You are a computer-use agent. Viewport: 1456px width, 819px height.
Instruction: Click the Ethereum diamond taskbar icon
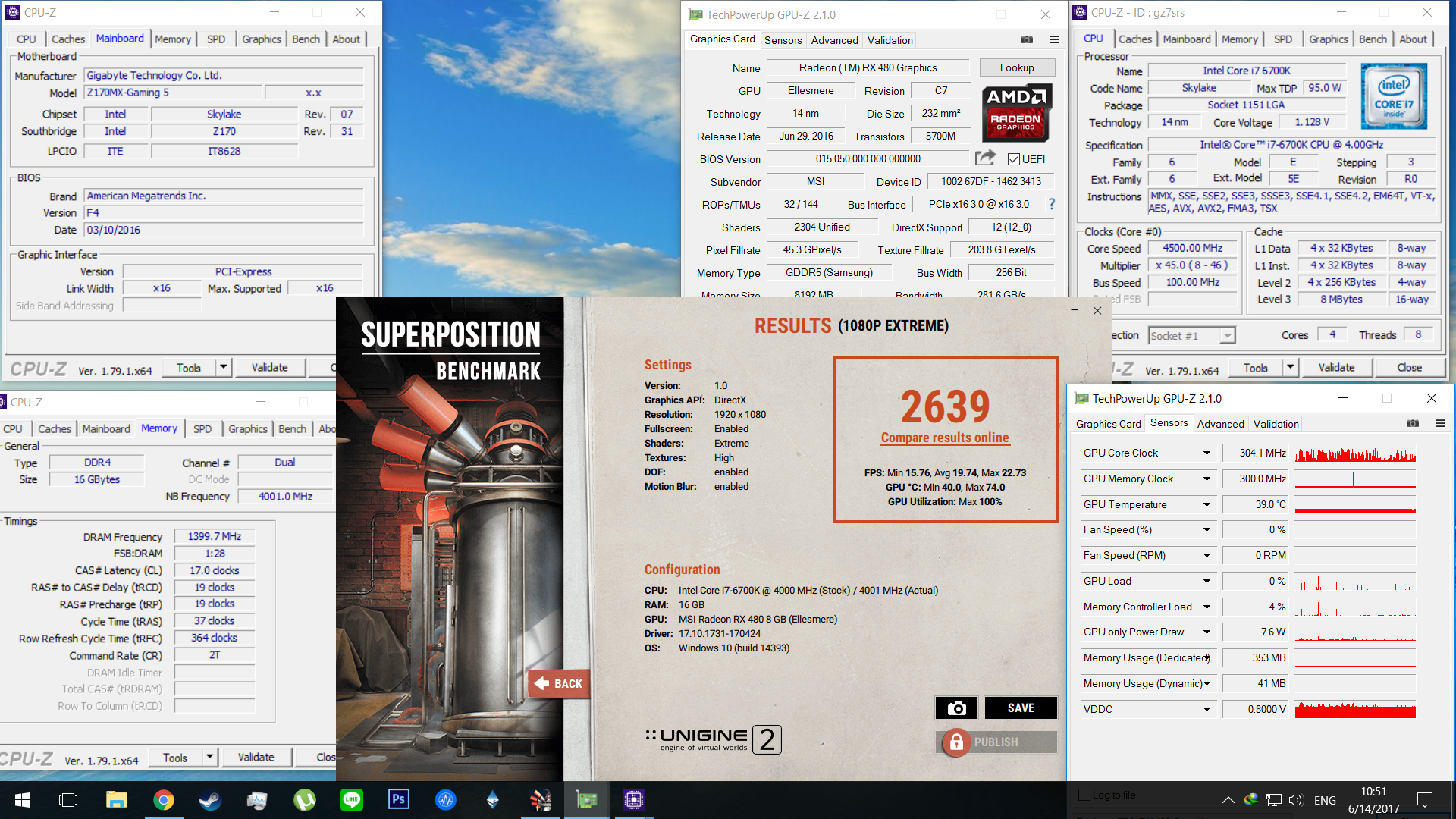click(x=492, y=799)
